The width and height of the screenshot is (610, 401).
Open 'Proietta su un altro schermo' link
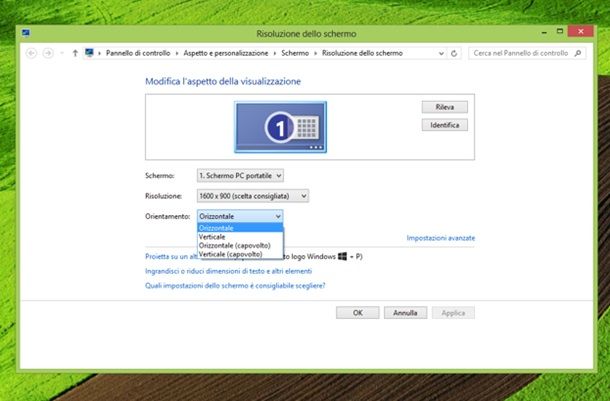pos(172,256)
